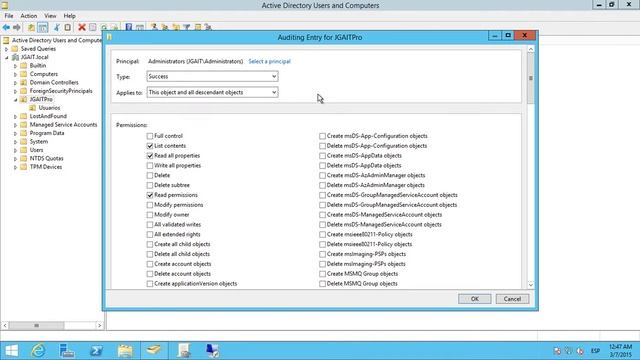640x360 pixels.
Task: Click the Properties icon next to Delete
Action: 93,27
